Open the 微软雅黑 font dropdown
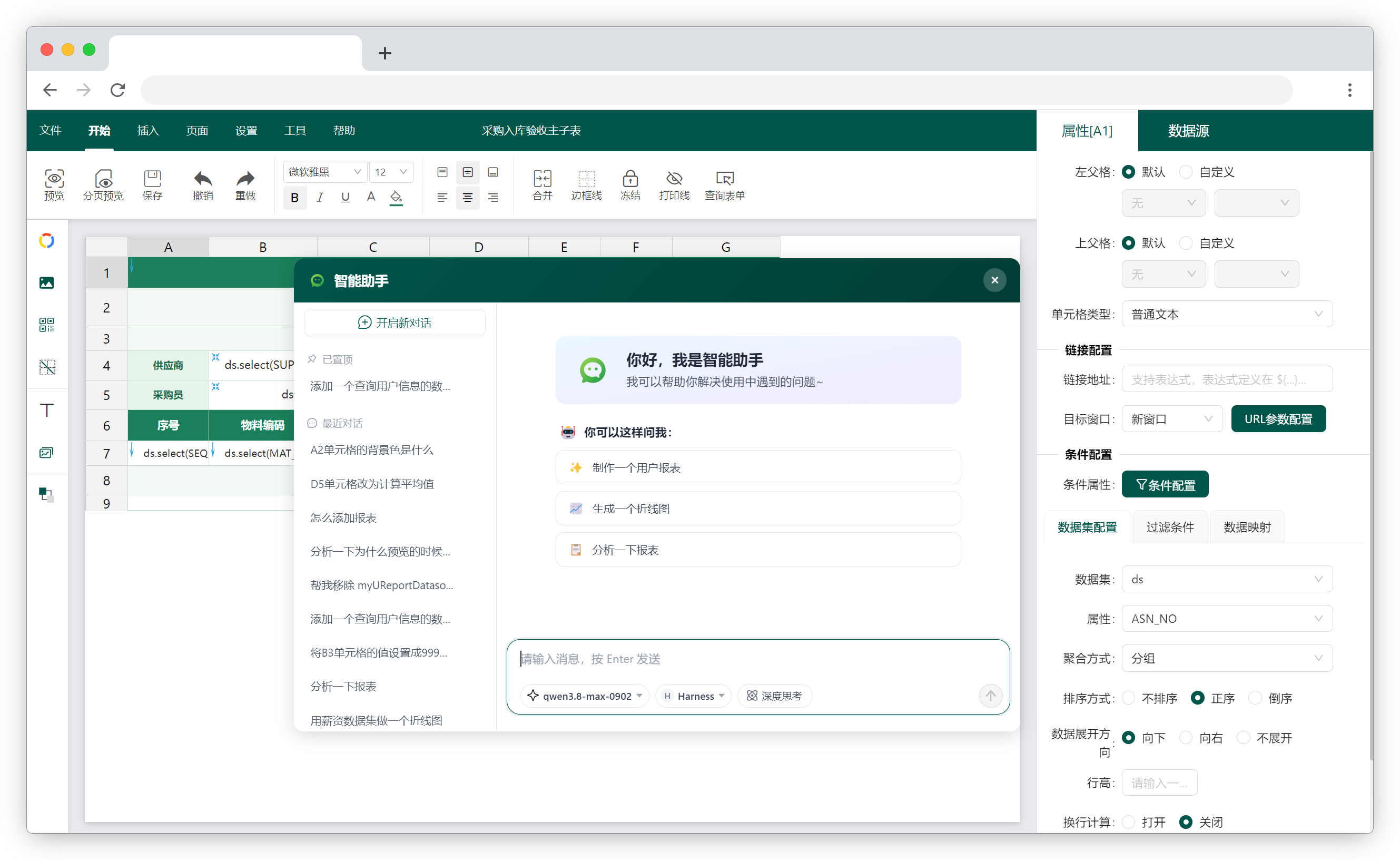The image size is (1400, 860). click(x=324, y=172)
